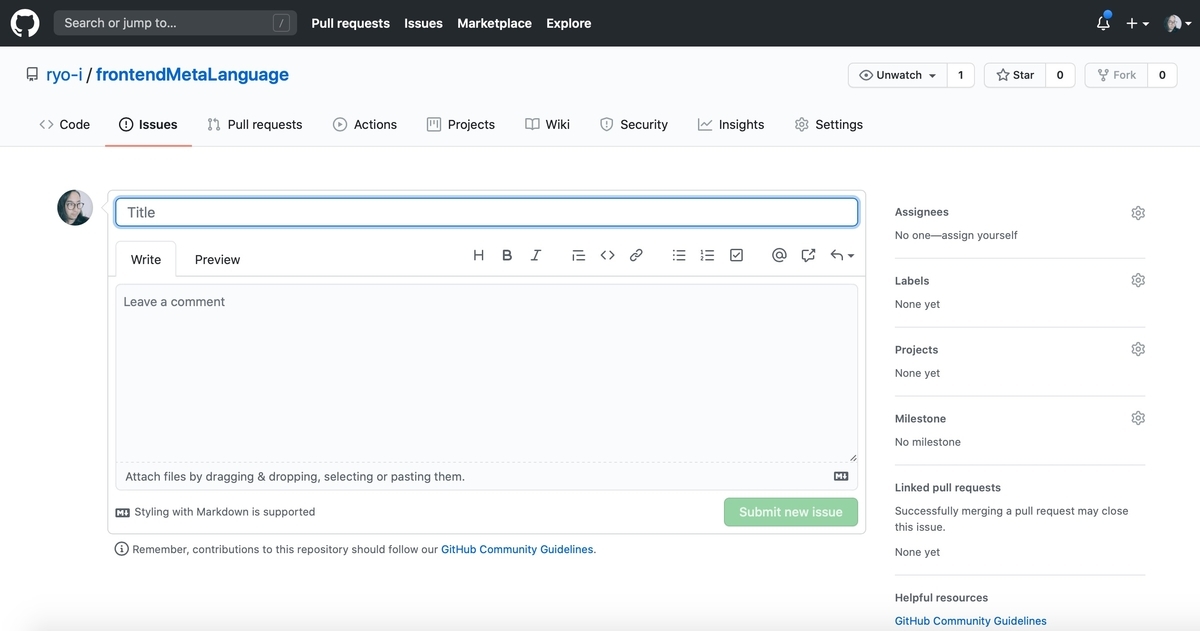The height and width of the screenshot is (631, 1200).
Task: Open the Issues tab
Action: coord(148,124)
